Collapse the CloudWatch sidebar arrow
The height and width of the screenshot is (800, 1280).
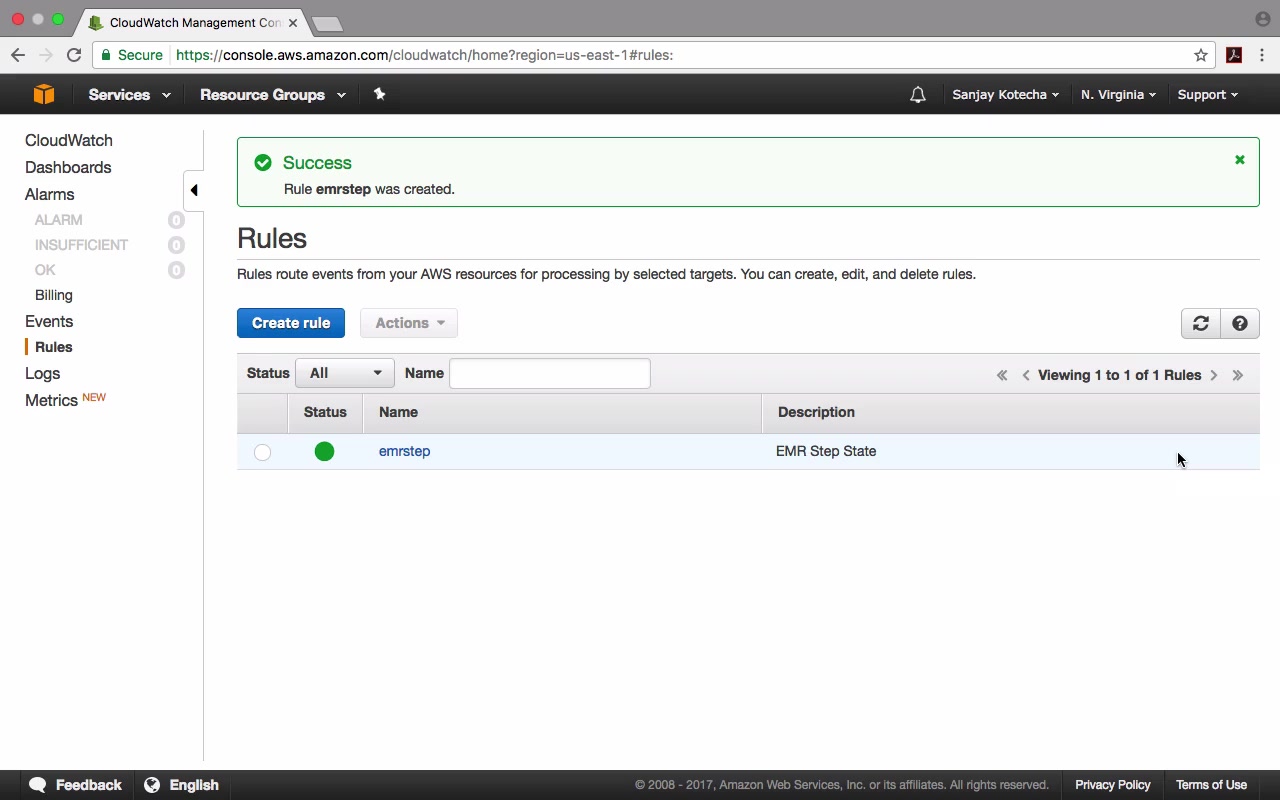(x=194, y=190)
